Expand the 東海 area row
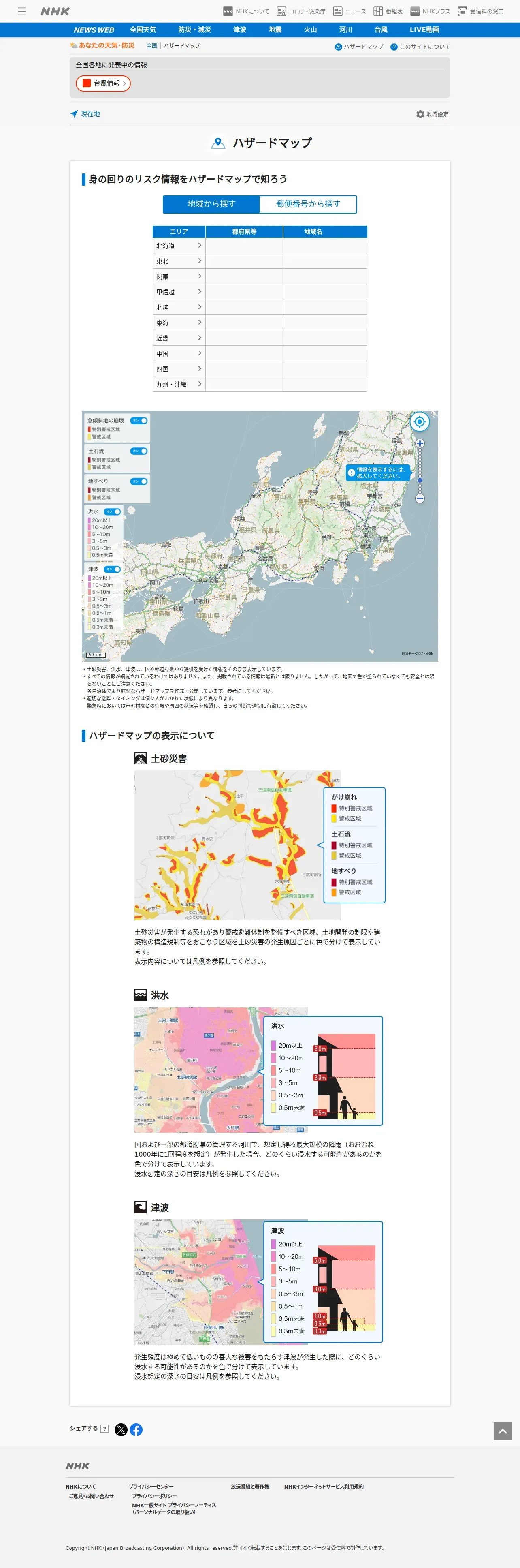Screen dimensions: 520x1568 pos(179,323)
